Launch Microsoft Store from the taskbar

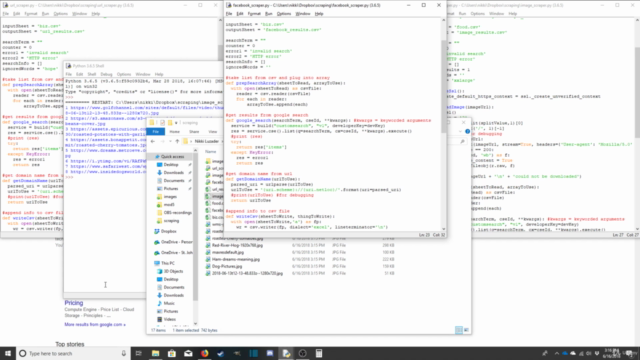coord(171,353)
